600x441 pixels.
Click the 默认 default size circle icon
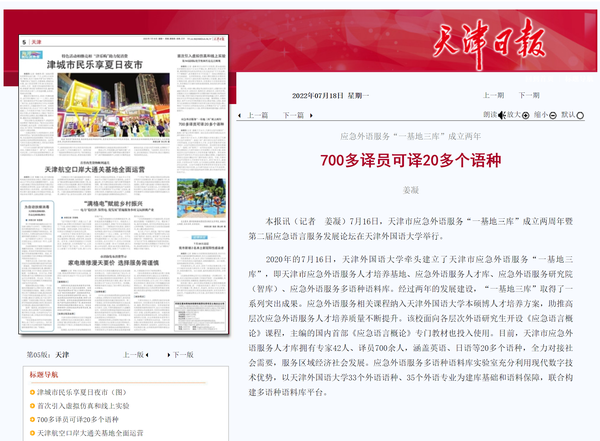[x=580, y=115]
